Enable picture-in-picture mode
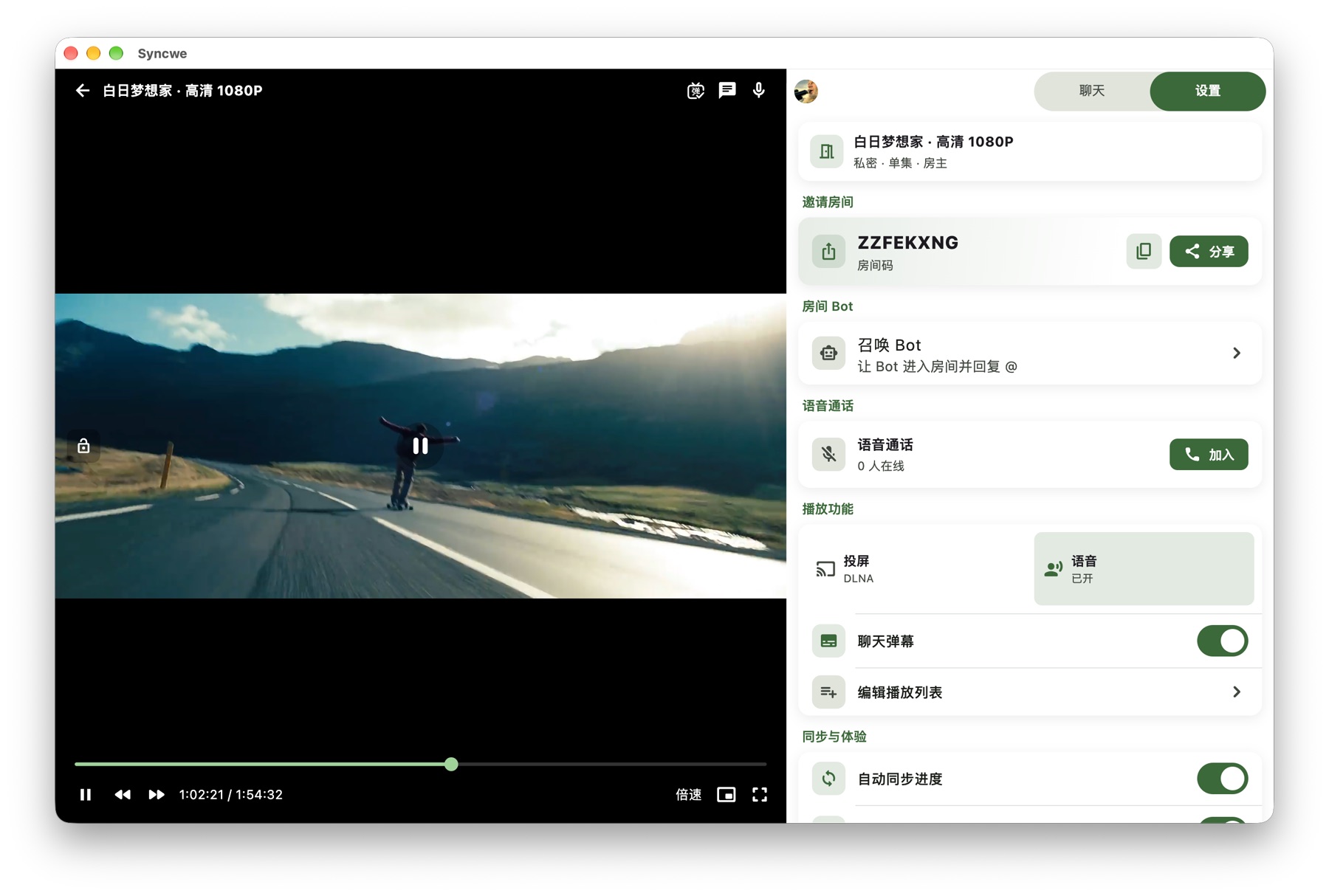Screen dimensions: 1329x896 click(727, 794)
